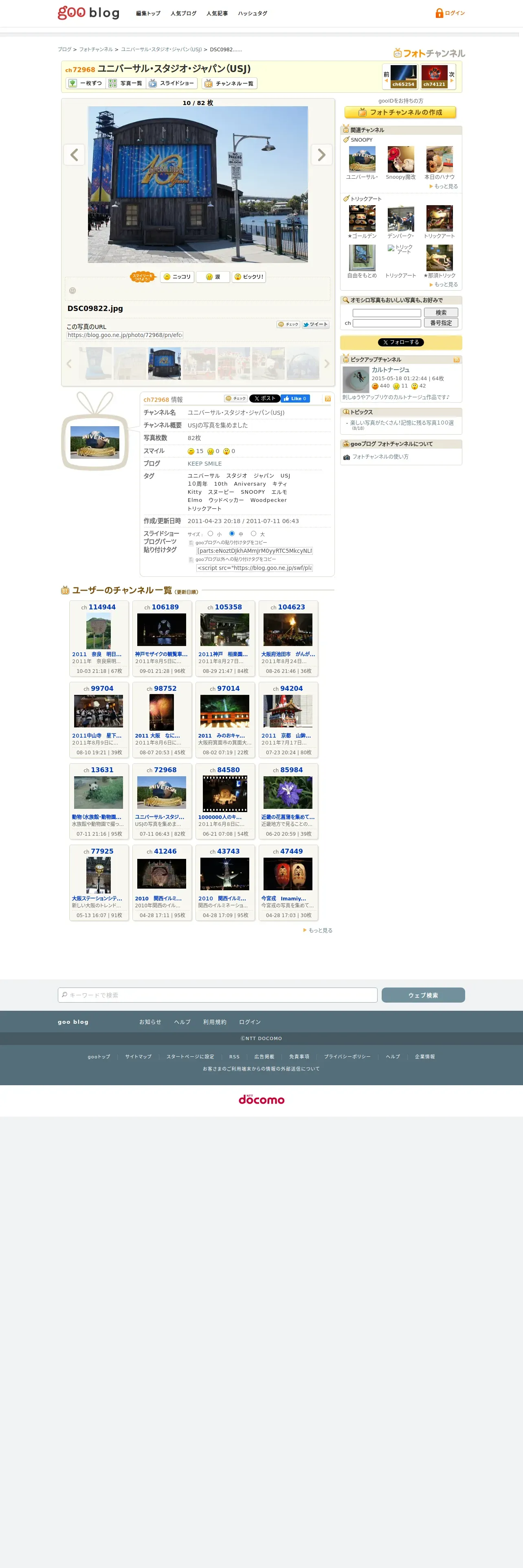Click the ウェブ検索 button

click(x=423, y=995)
